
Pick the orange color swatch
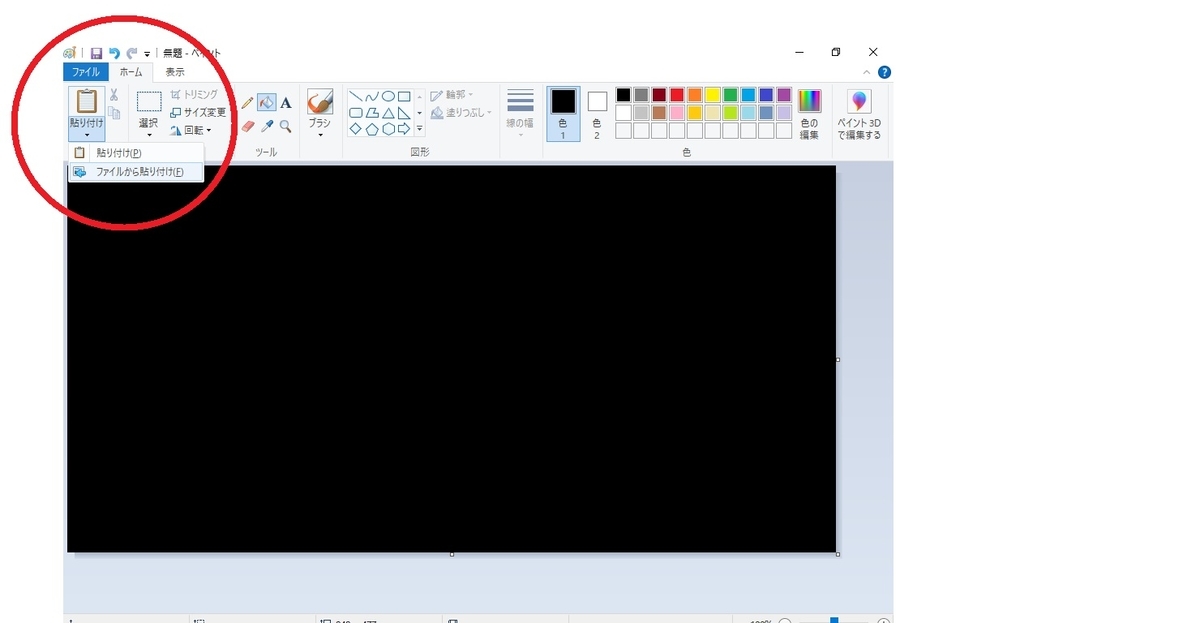point(695,95)
